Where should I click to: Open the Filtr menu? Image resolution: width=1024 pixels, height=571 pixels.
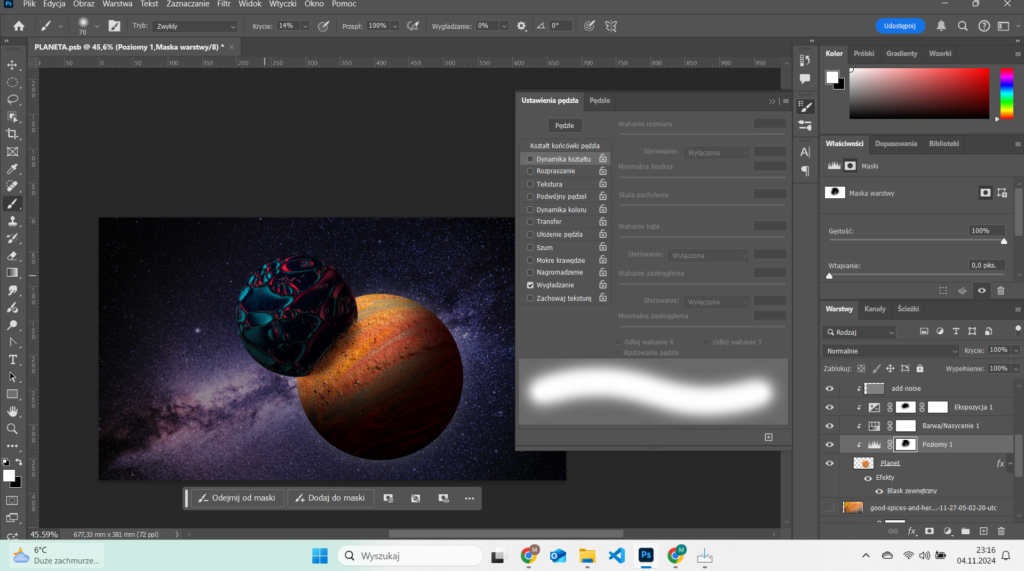click(224, 4)
